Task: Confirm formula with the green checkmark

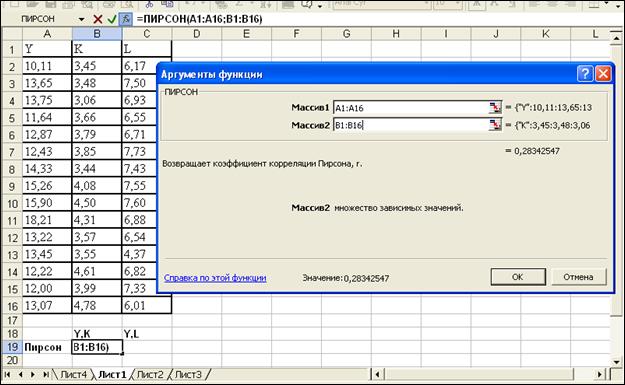Action: click(112, 19)
